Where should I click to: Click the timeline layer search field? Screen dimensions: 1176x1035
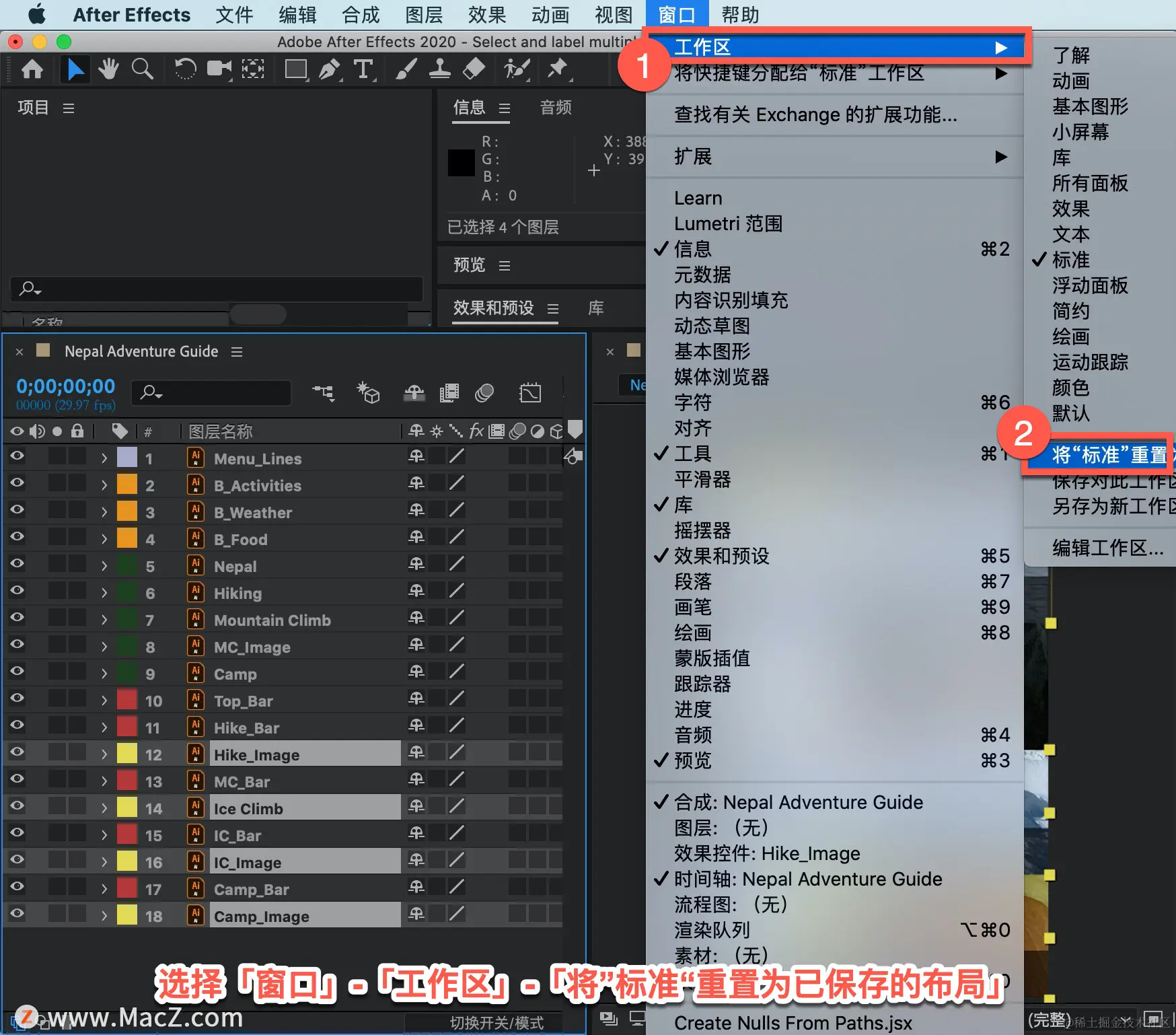[212, 393]
